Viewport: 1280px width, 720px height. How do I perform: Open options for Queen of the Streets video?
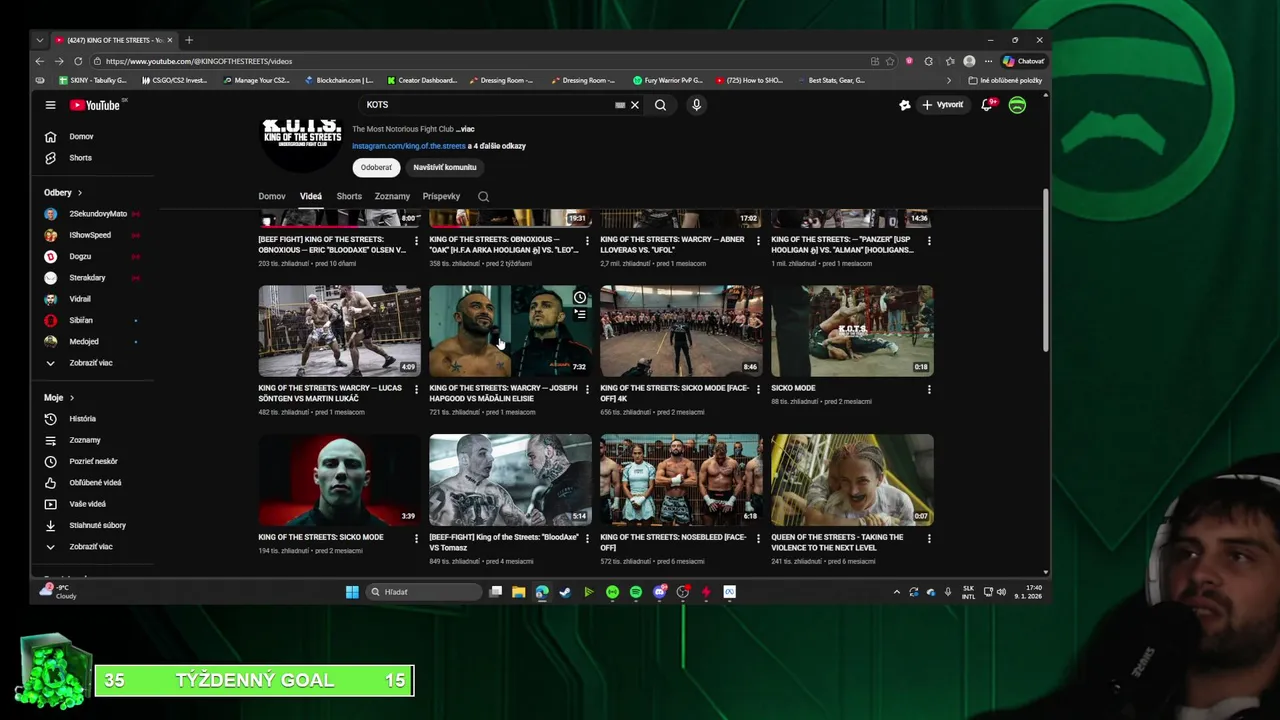pyautogui.click(x=929, y=538)
